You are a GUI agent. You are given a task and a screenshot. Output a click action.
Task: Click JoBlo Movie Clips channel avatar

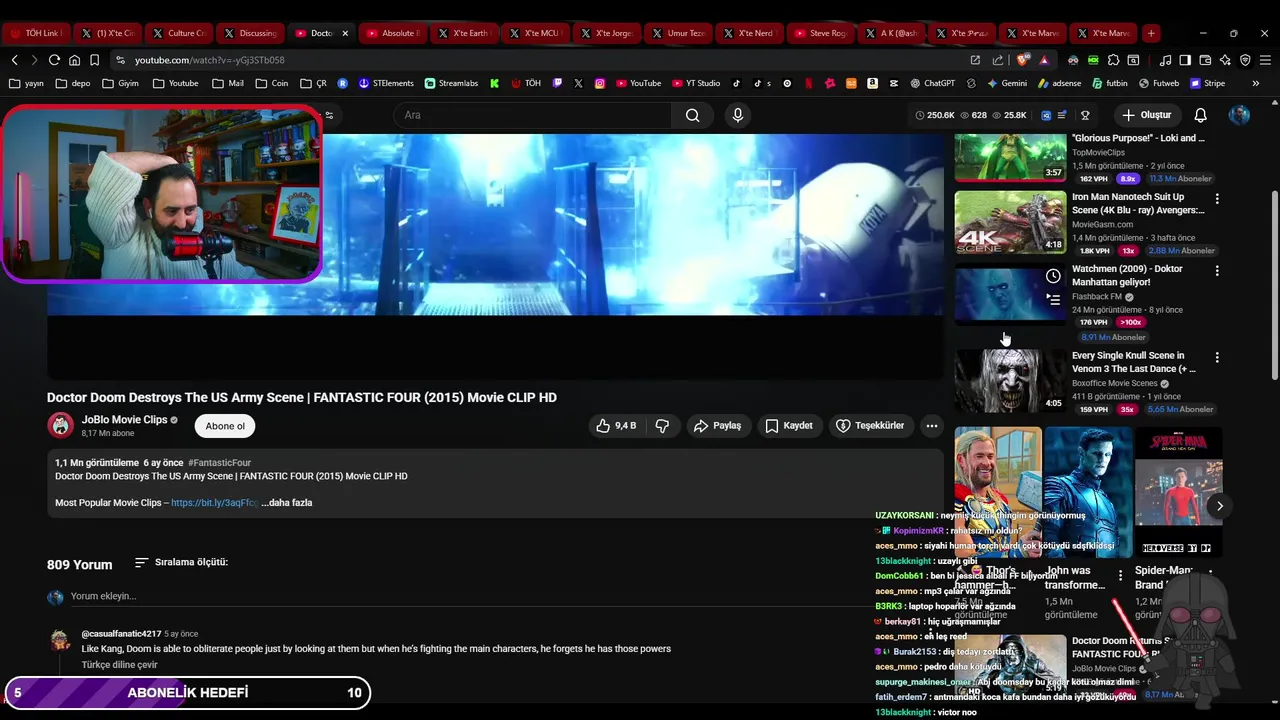(61, 426)
